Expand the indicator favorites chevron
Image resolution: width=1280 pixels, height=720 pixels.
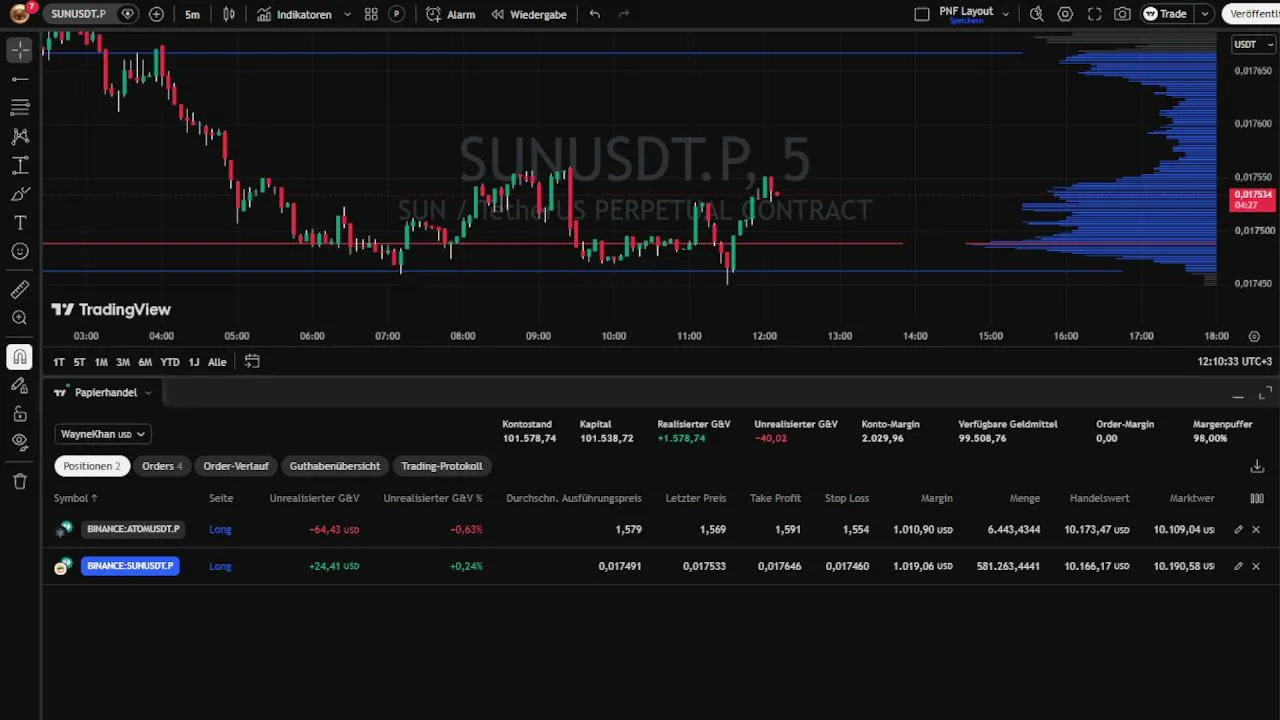tap(347, 14)
